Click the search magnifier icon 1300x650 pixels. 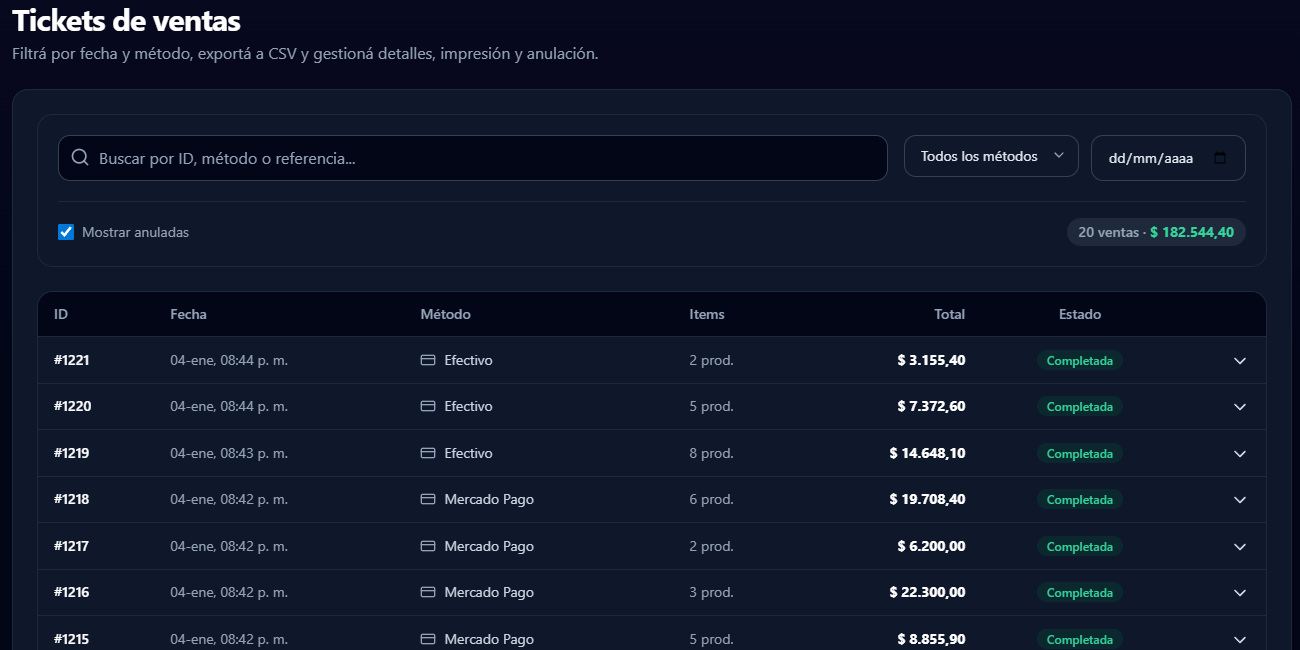pos(80,157)
